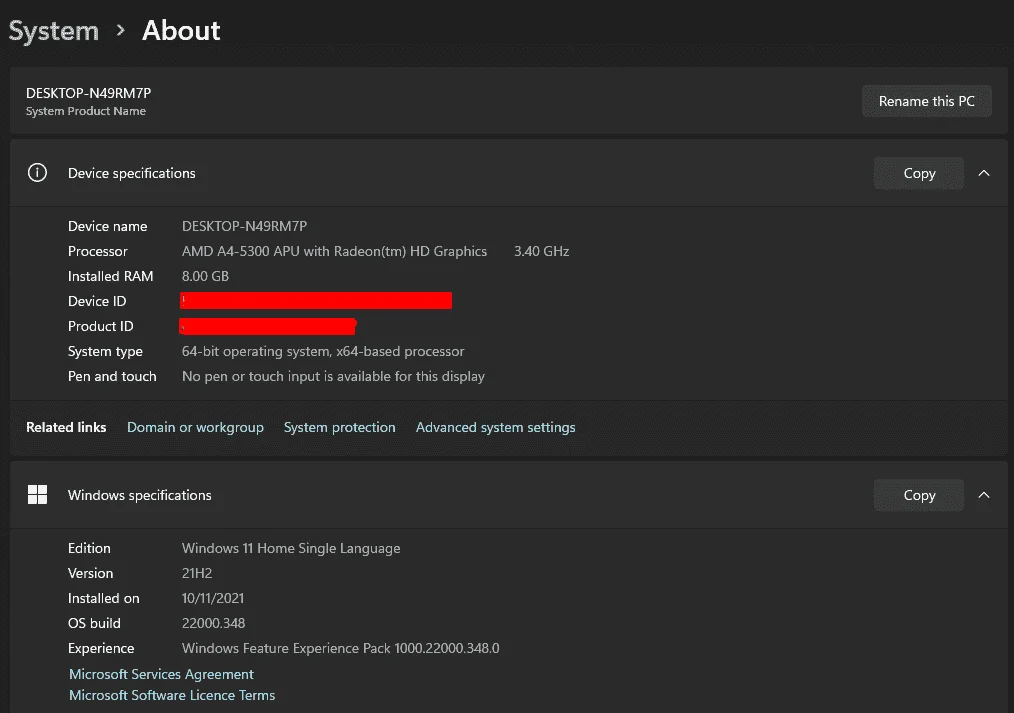The image size is (1014, 713).
Task: Click the Pen and touch label
Action: (112, 376)
